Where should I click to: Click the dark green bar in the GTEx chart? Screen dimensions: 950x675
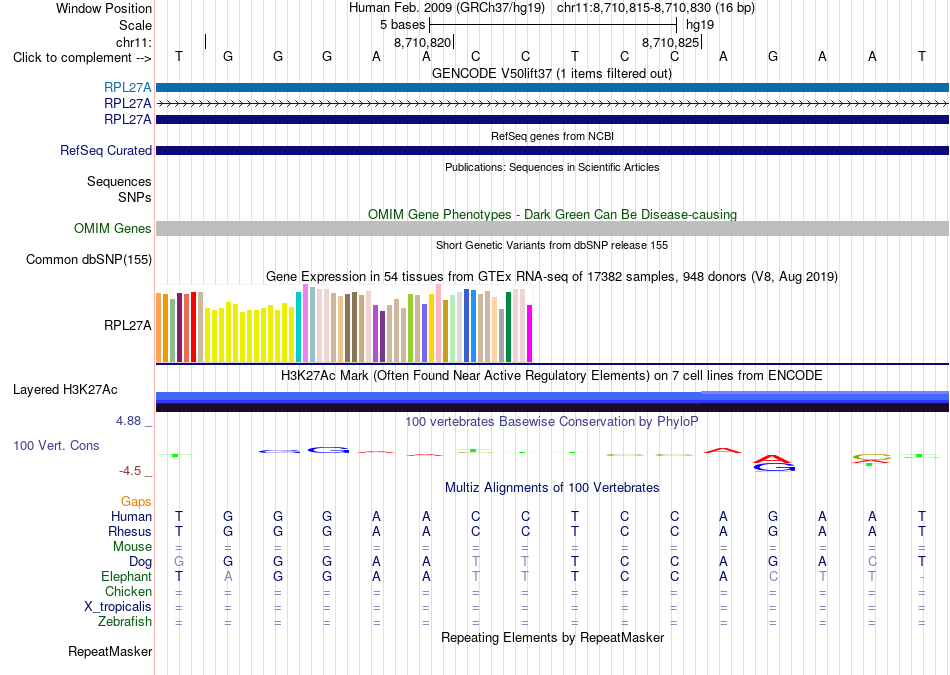(x=508, y=327)
